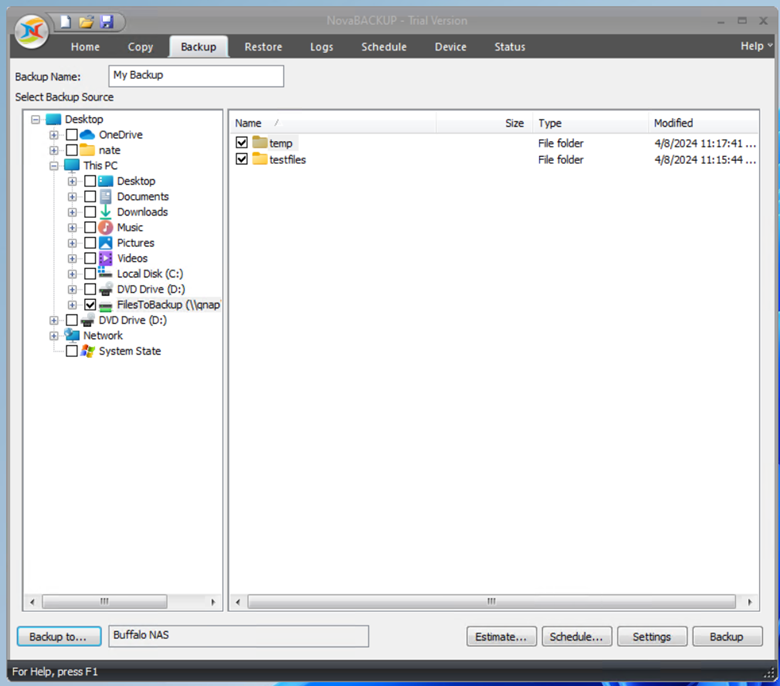Click the file list scroll right arrow
The height and width of the screenshot is (686, 780).
(750, 602)
